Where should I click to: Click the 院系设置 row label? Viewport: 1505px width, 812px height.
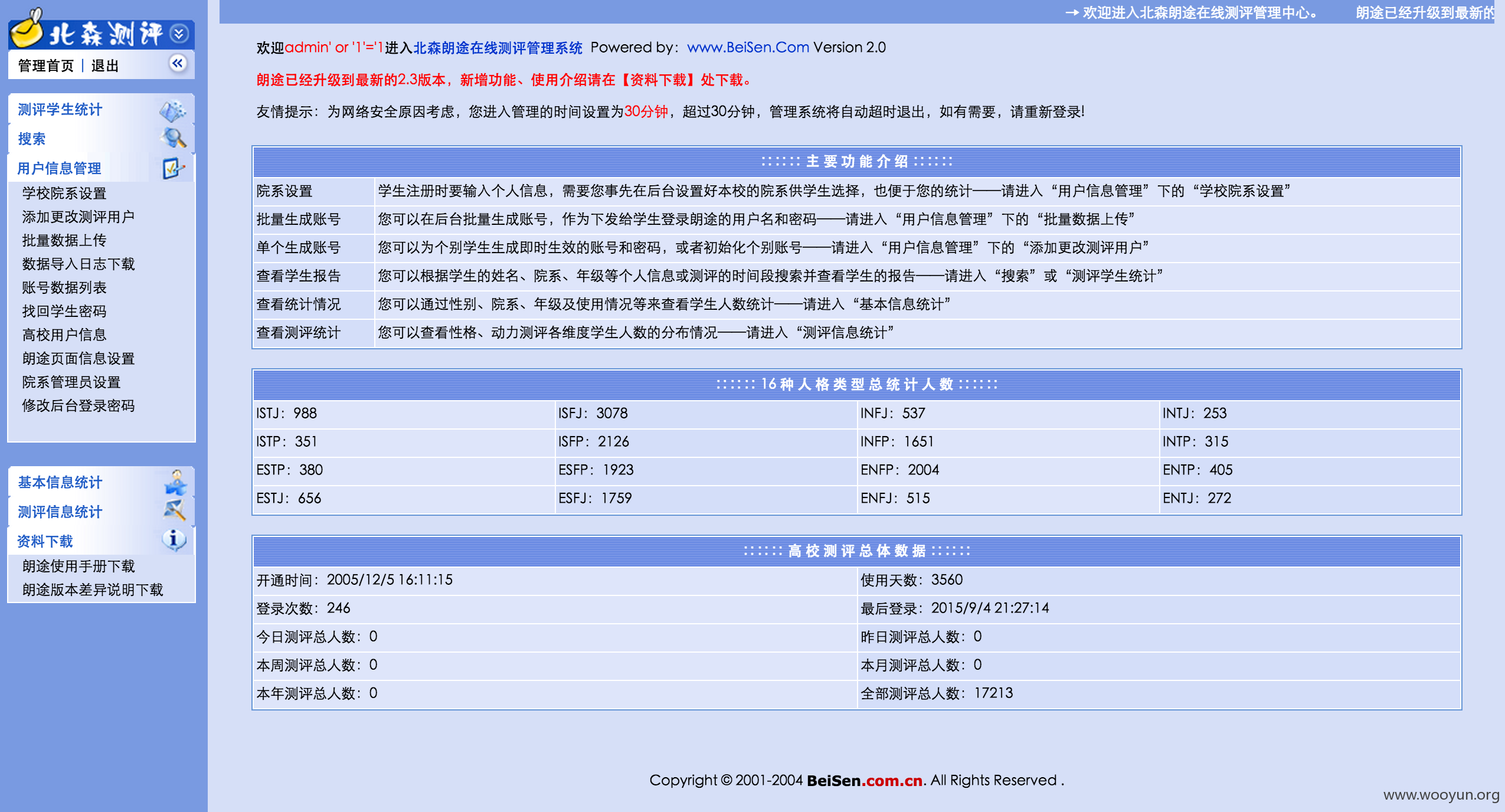pyautogui.click(x=313, y=191)
